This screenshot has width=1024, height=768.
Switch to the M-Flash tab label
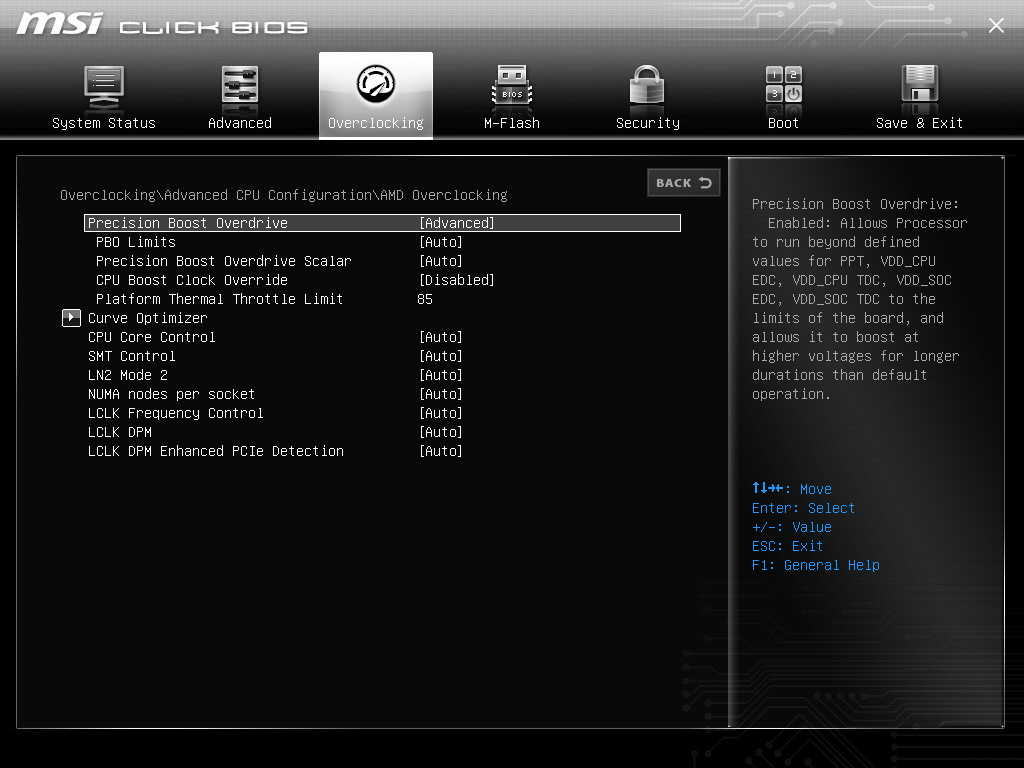coord(512,123)
